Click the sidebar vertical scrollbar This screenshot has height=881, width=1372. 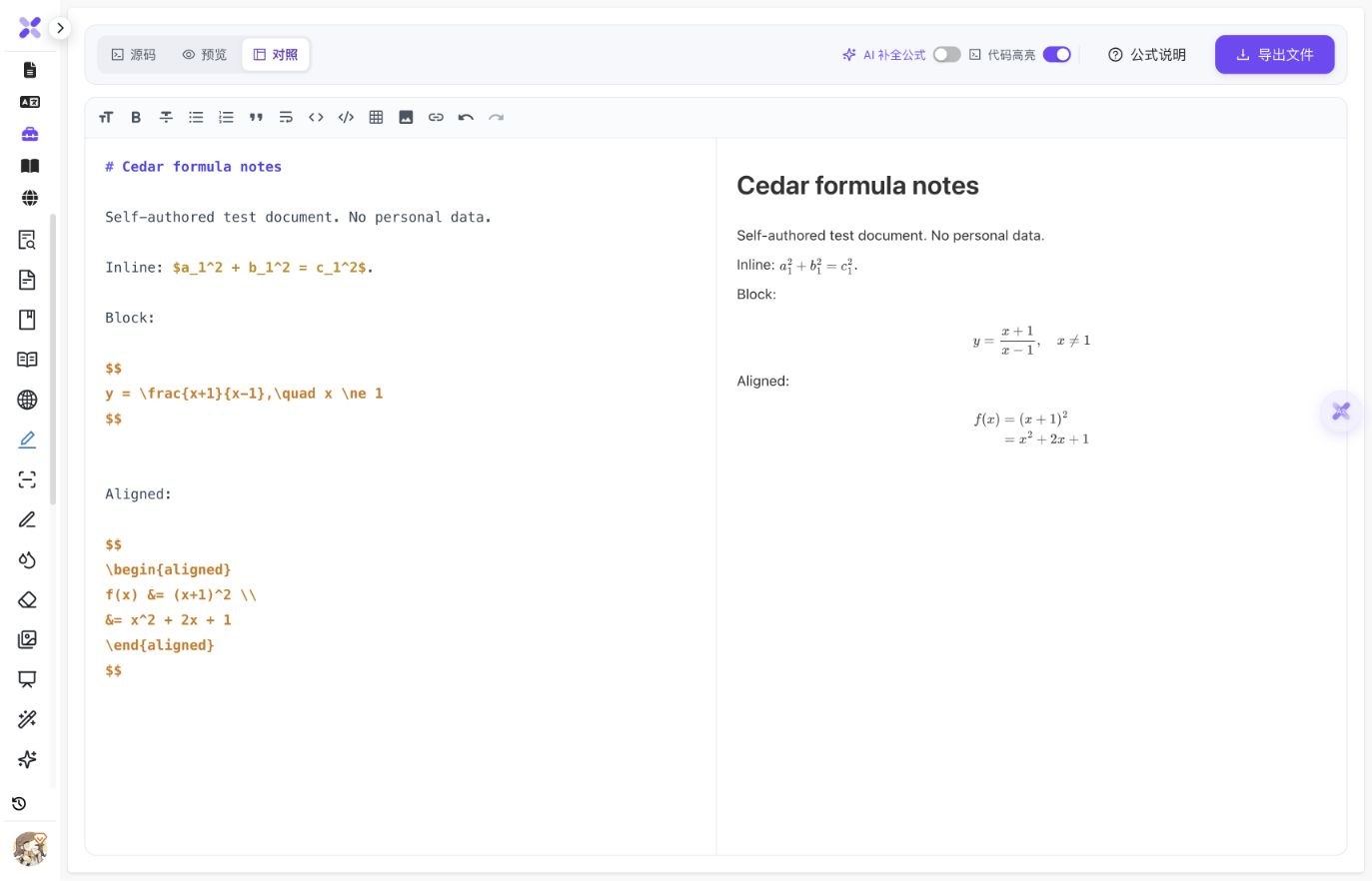tap(53, 360)
